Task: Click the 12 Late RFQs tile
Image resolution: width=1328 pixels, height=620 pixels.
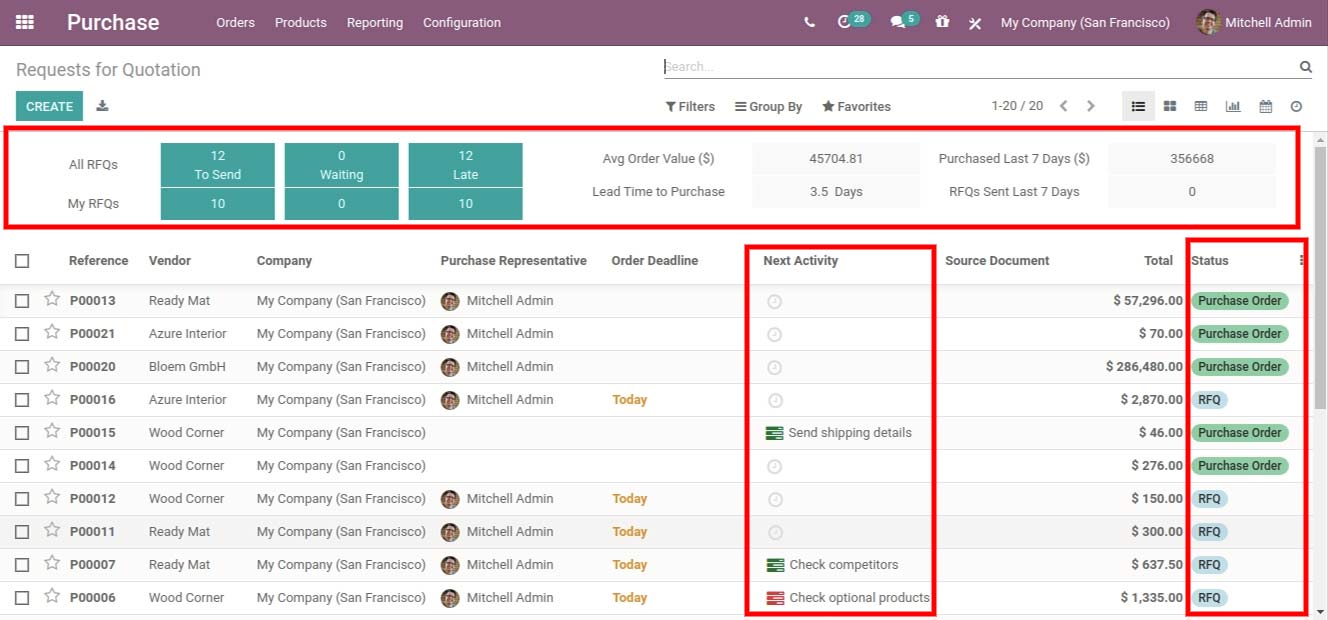Action: click(465, 165)
